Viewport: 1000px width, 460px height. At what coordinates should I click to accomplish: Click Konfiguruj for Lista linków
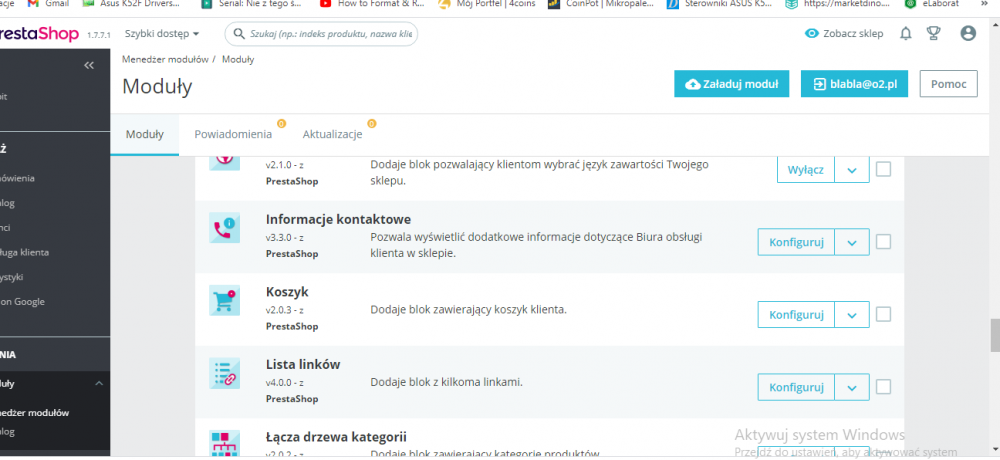click(x=796, y=387)
